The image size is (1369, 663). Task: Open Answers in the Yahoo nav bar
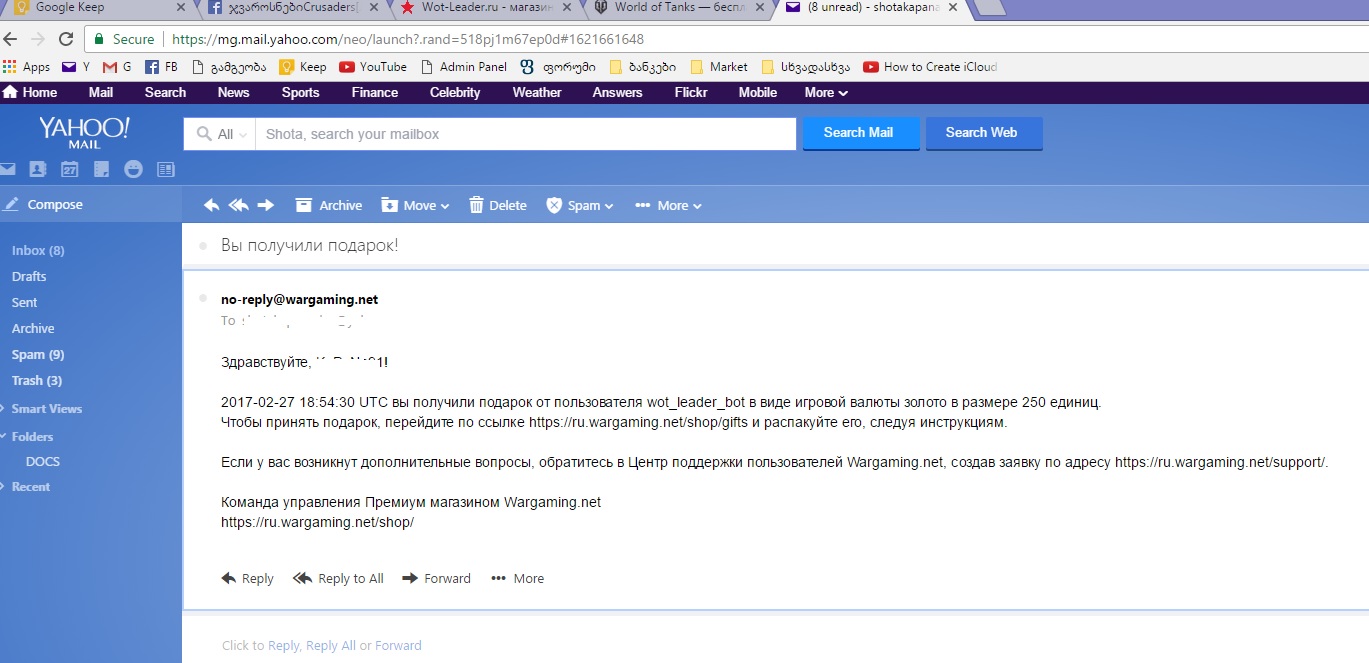[617, 92]
